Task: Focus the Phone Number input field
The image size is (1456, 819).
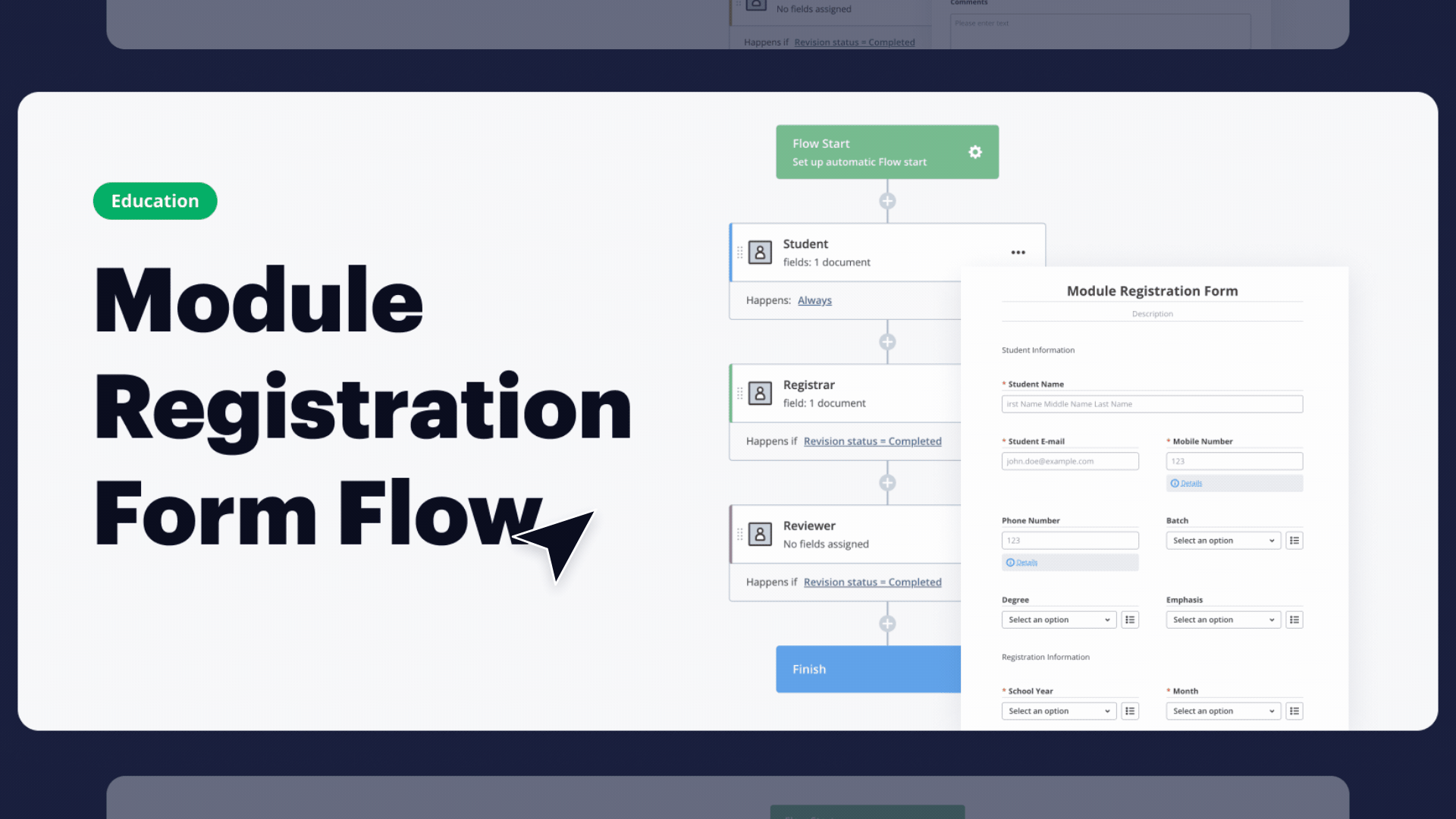Action: click(1070, 541)
